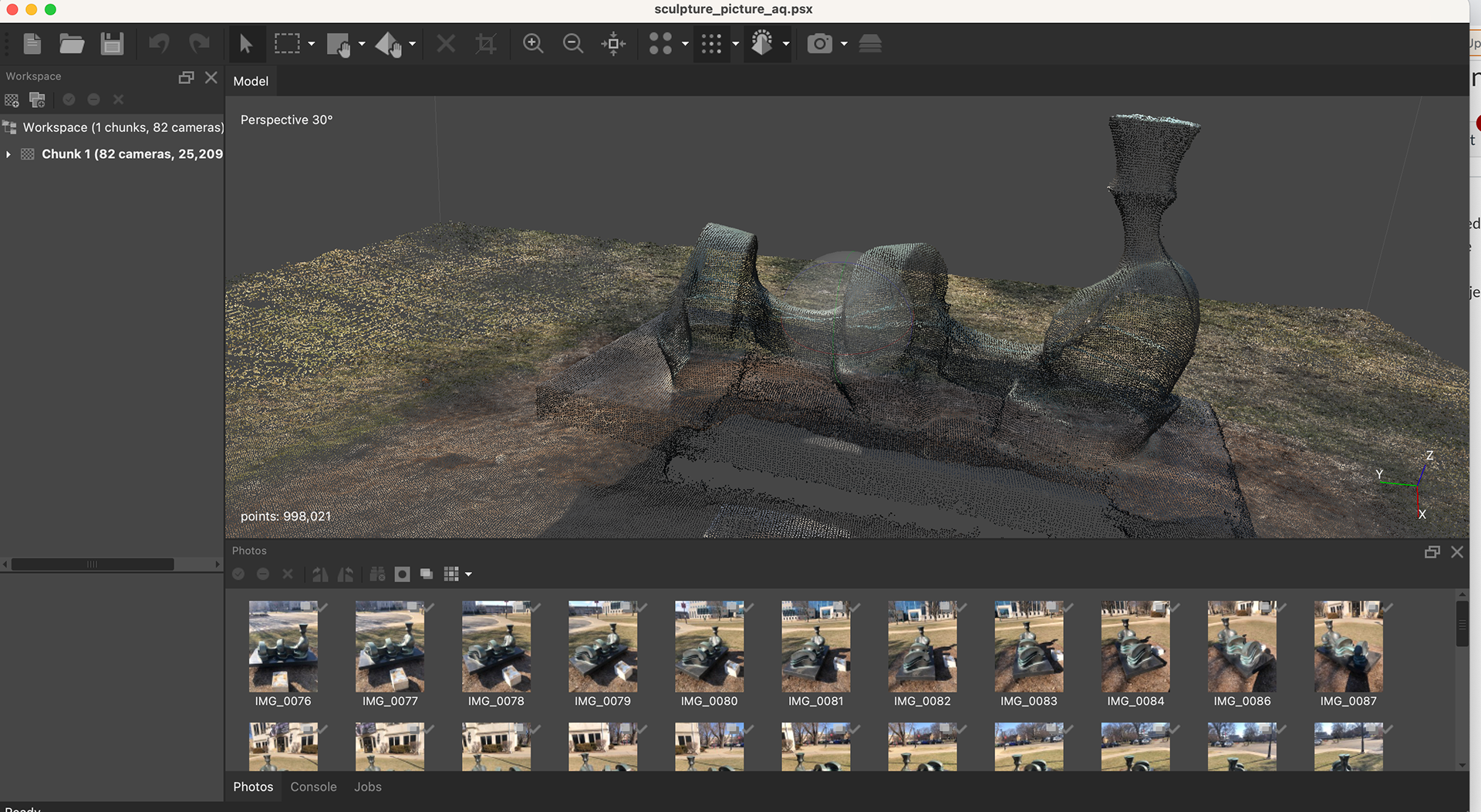Select the IMG_0083 photo thumbnail
Screen dimensions: 1481x812
coord(1028,646)
